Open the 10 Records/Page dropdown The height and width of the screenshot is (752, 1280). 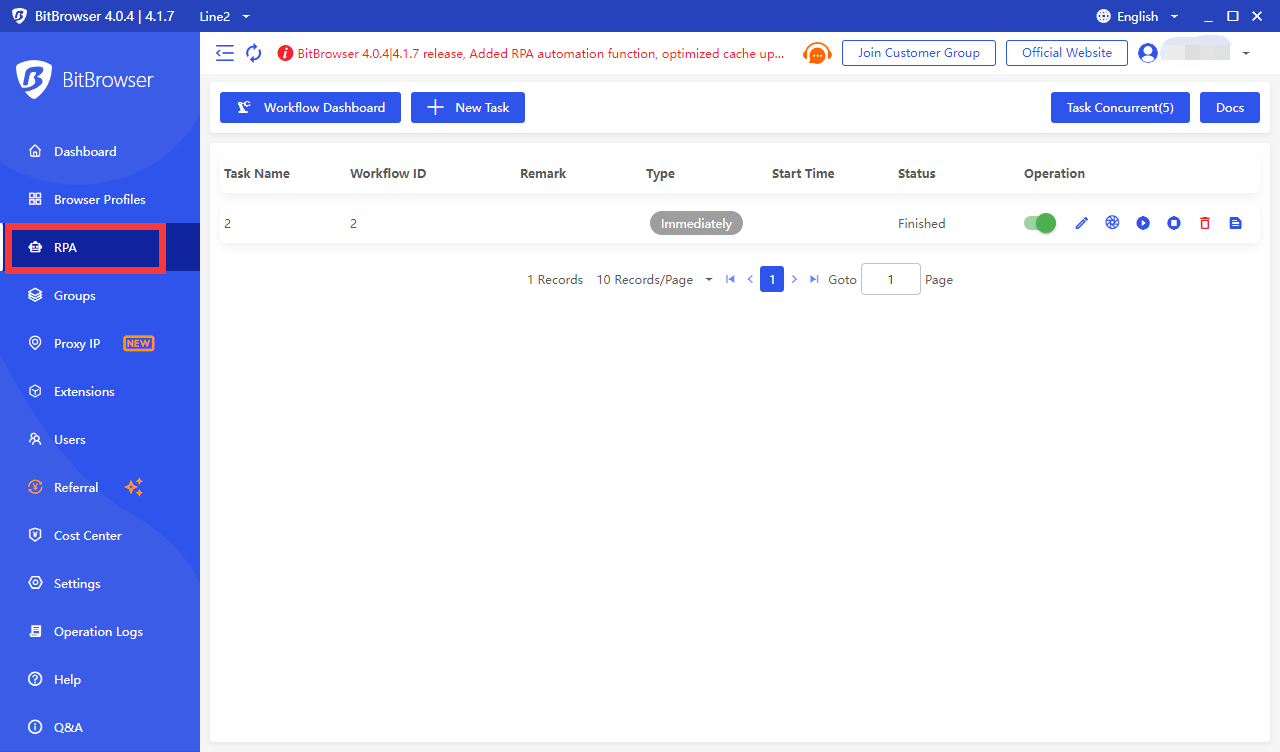(654, 280)
